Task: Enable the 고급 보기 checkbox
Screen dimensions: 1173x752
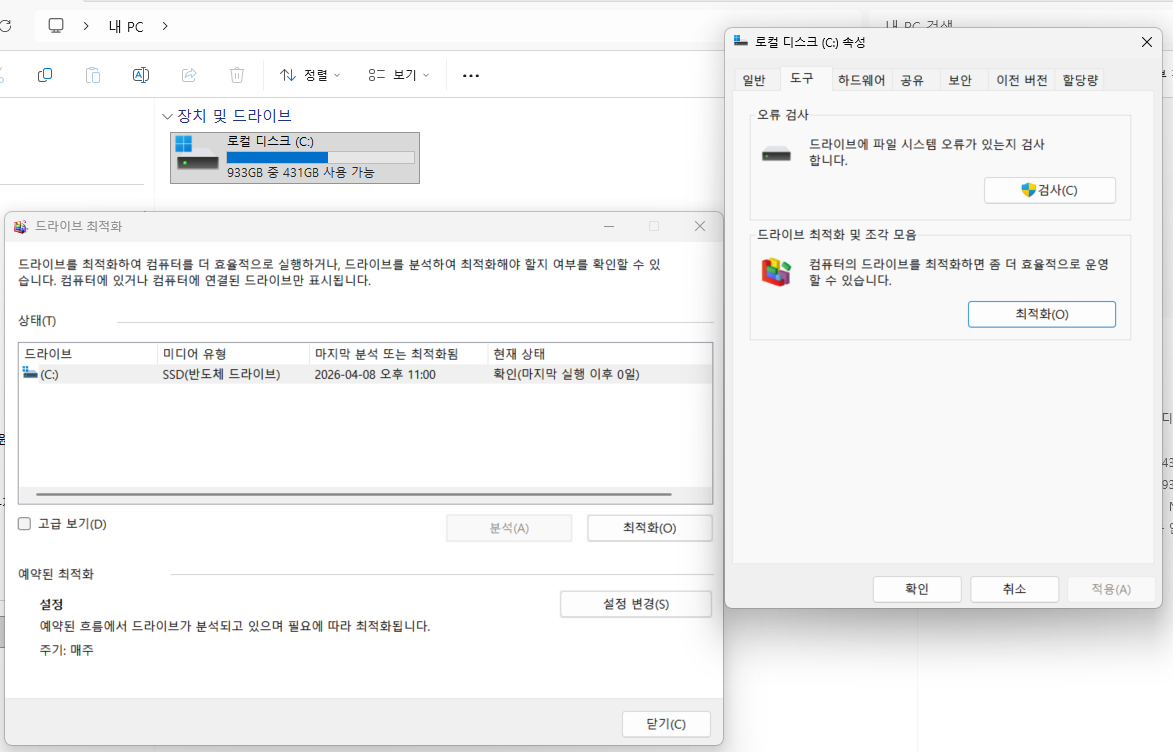Action: [x=24, y=523]
